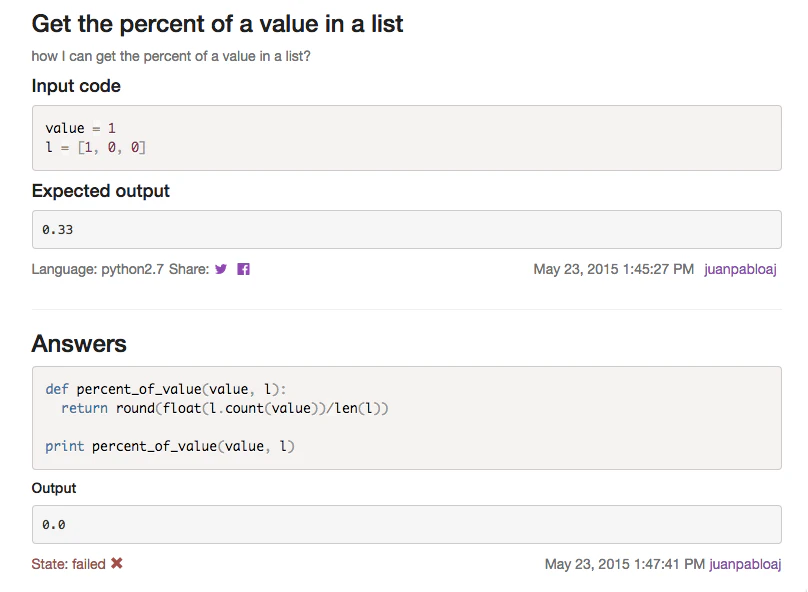Screen dimensions: 808x592
Task: Click the percent_of_value answer code block
Action: [x=406, y=418]
